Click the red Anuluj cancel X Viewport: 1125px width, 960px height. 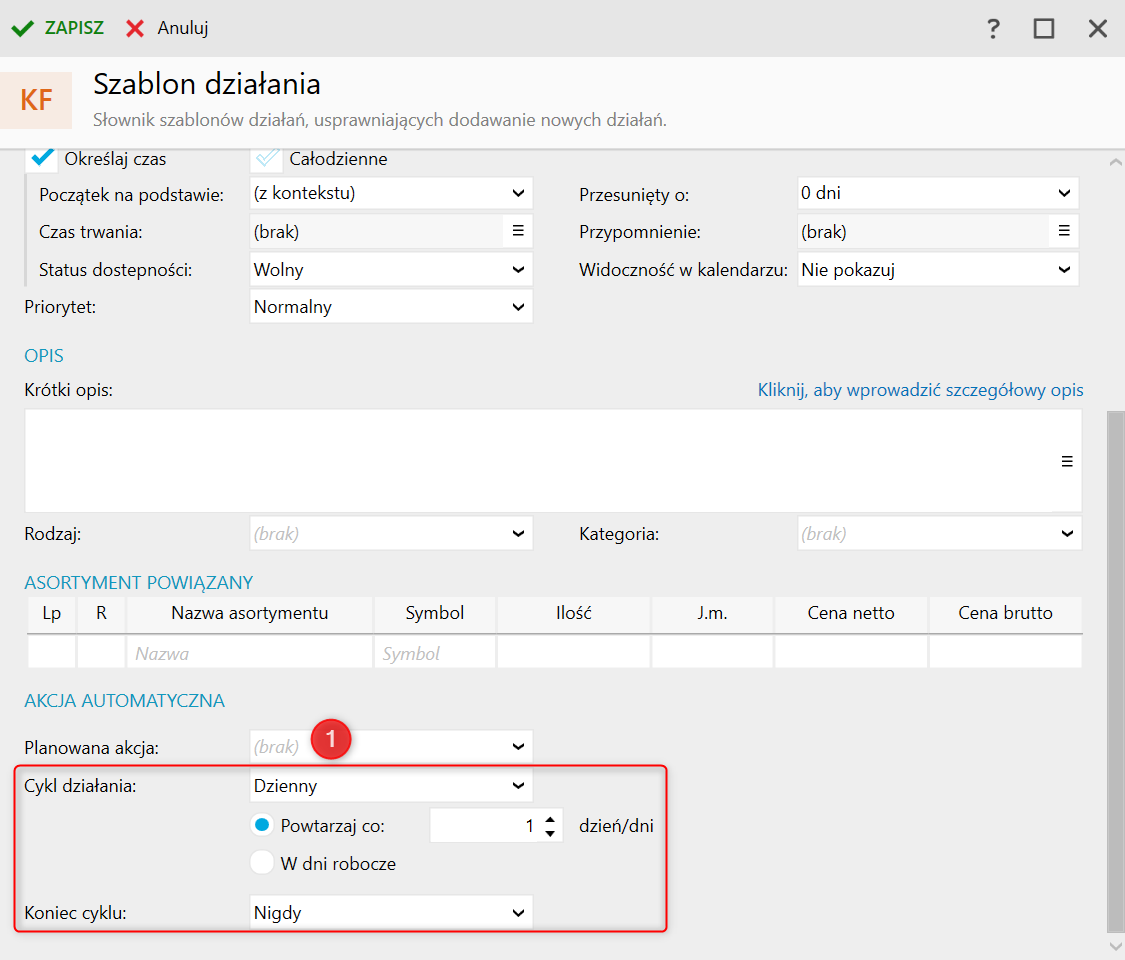tap(135, 28)
